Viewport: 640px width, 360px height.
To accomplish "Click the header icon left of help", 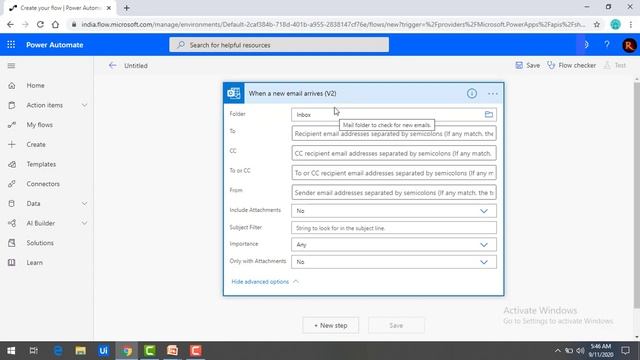I will (x=586, y=44).
